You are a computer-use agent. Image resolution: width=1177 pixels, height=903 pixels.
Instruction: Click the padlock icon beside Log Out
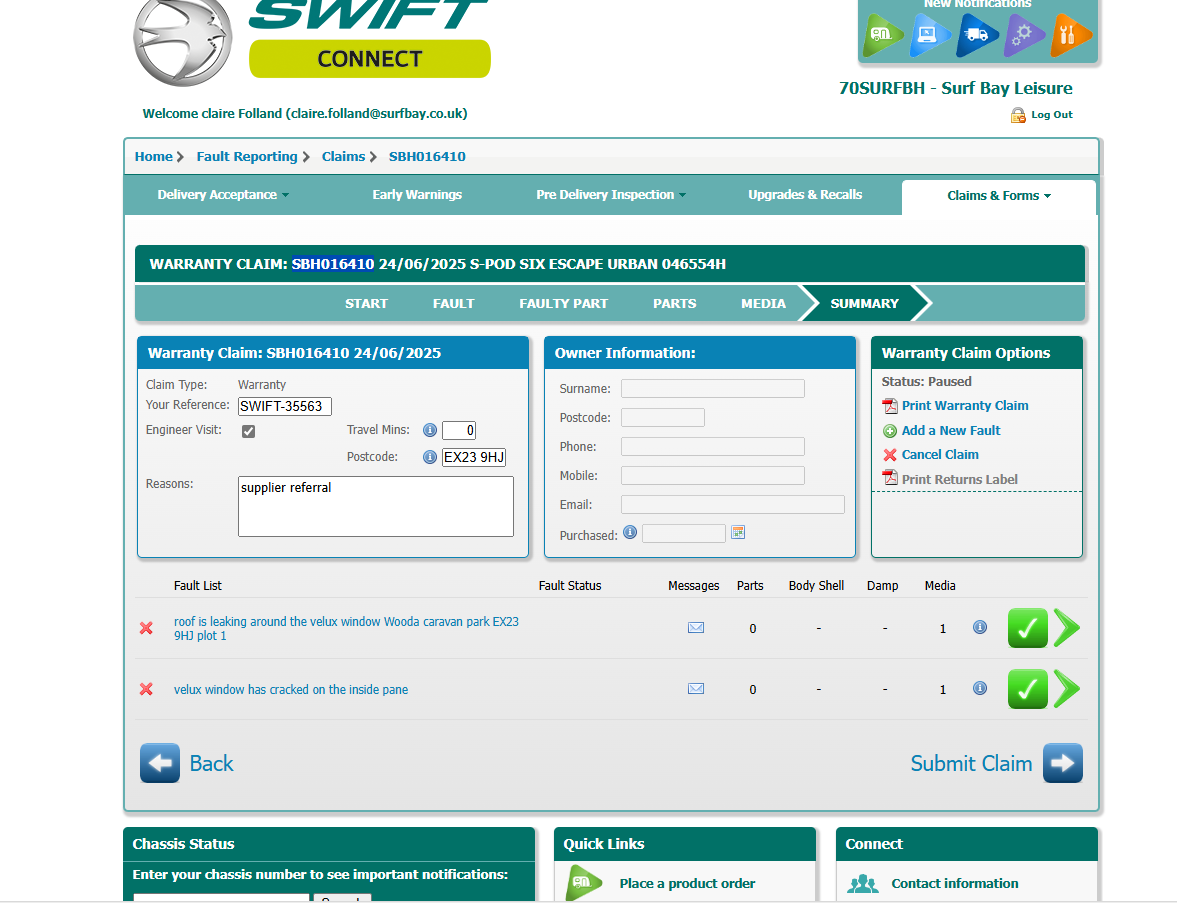pyautogui.click(x=1018, y=115)
